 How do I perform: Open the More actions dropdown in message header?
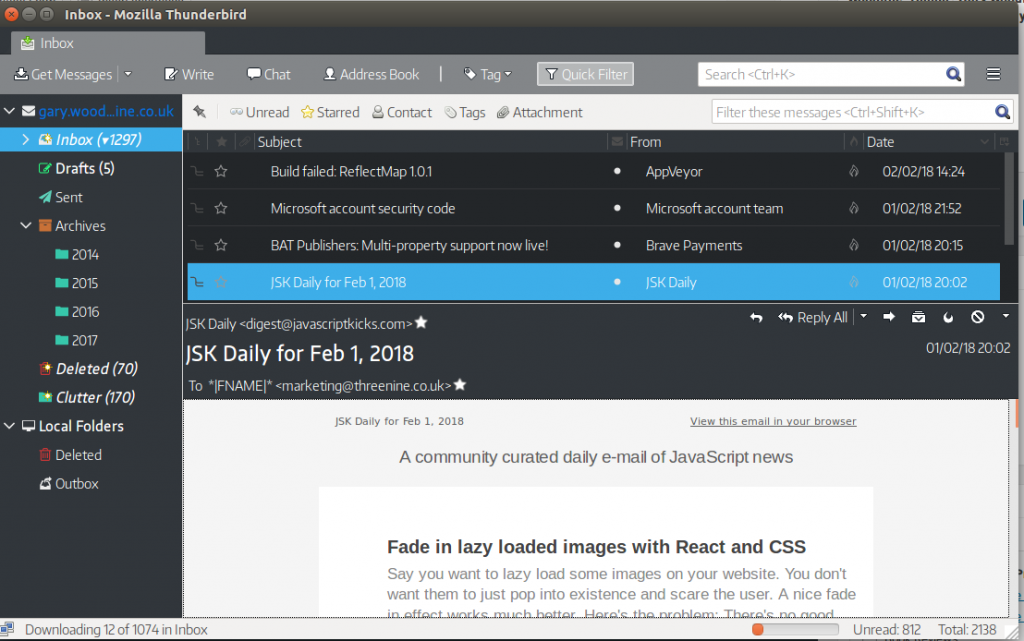[1006, 317]
